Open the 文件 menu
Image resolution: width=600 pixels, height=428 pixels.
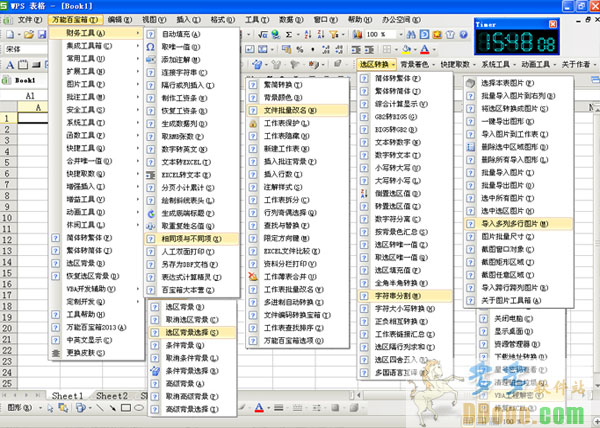(30, 20)
